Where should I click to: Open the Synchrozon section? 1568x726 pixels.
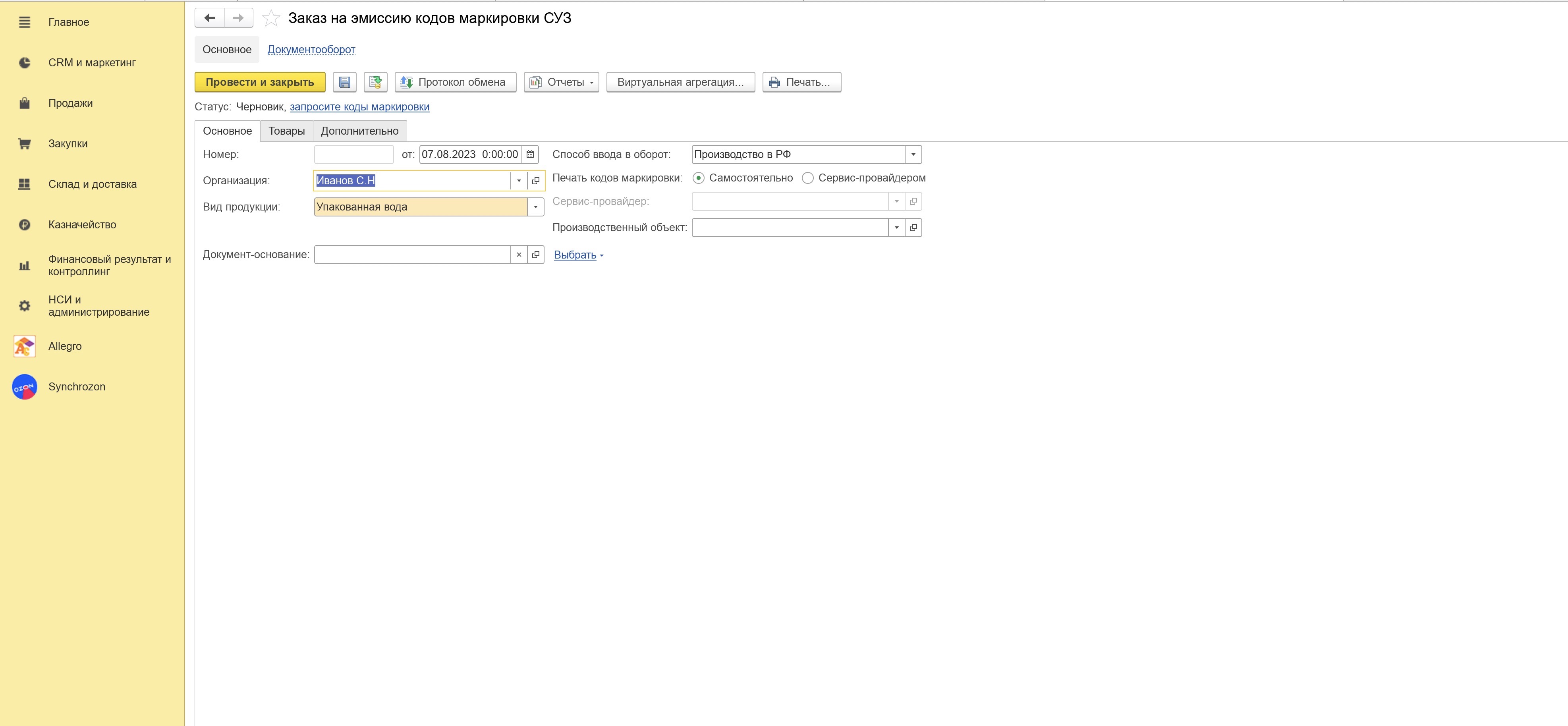click(77, 387)
